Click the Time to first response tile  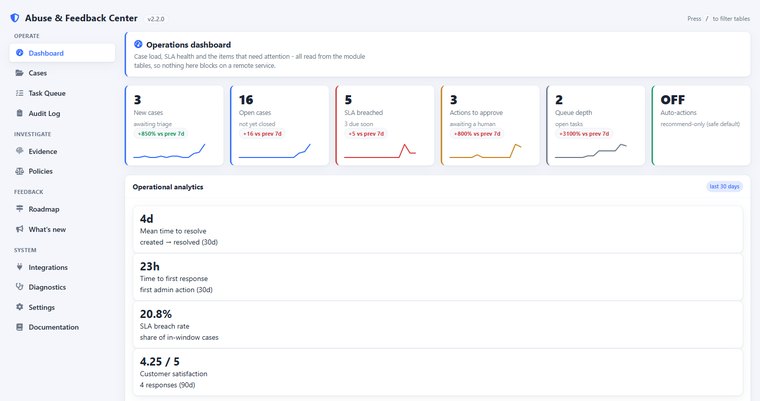point(438,277)
